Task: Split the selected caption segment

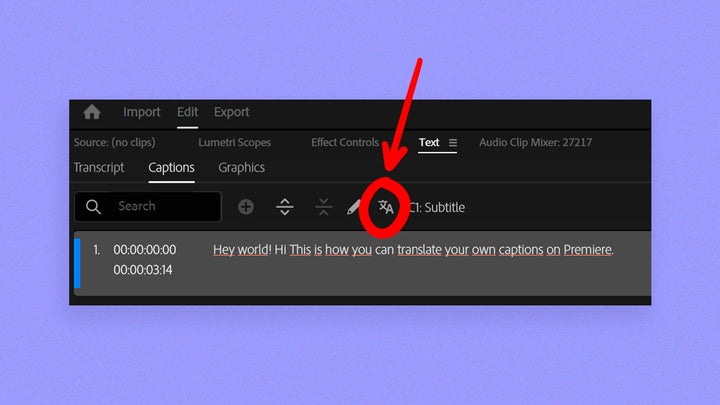Action: point(285,207)
